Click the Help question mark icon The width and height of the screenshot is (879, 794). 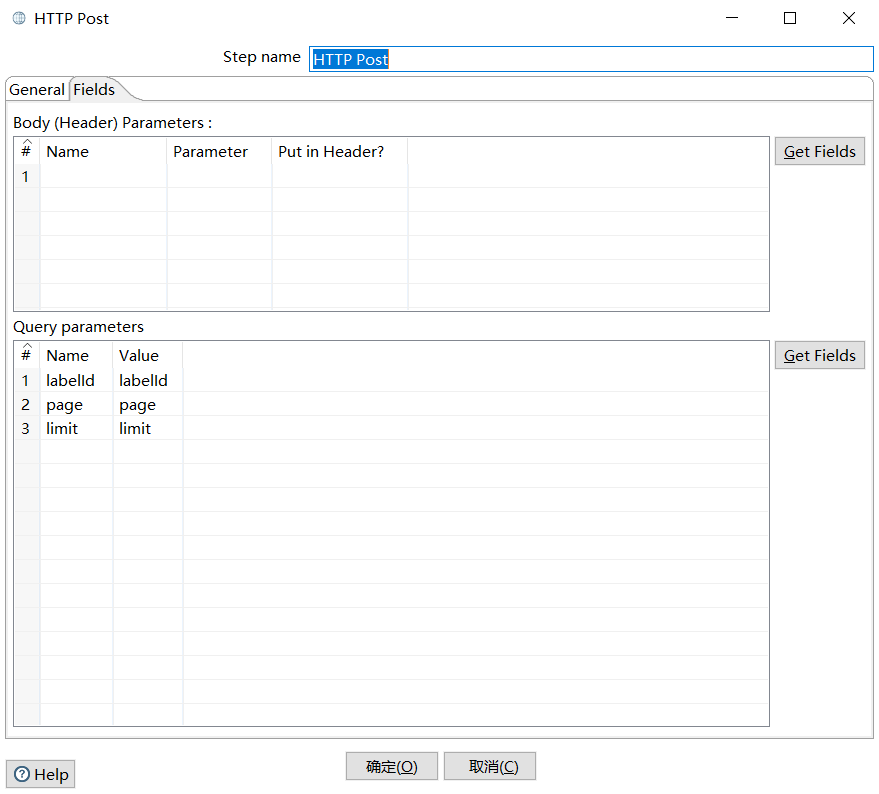[22, 774]
